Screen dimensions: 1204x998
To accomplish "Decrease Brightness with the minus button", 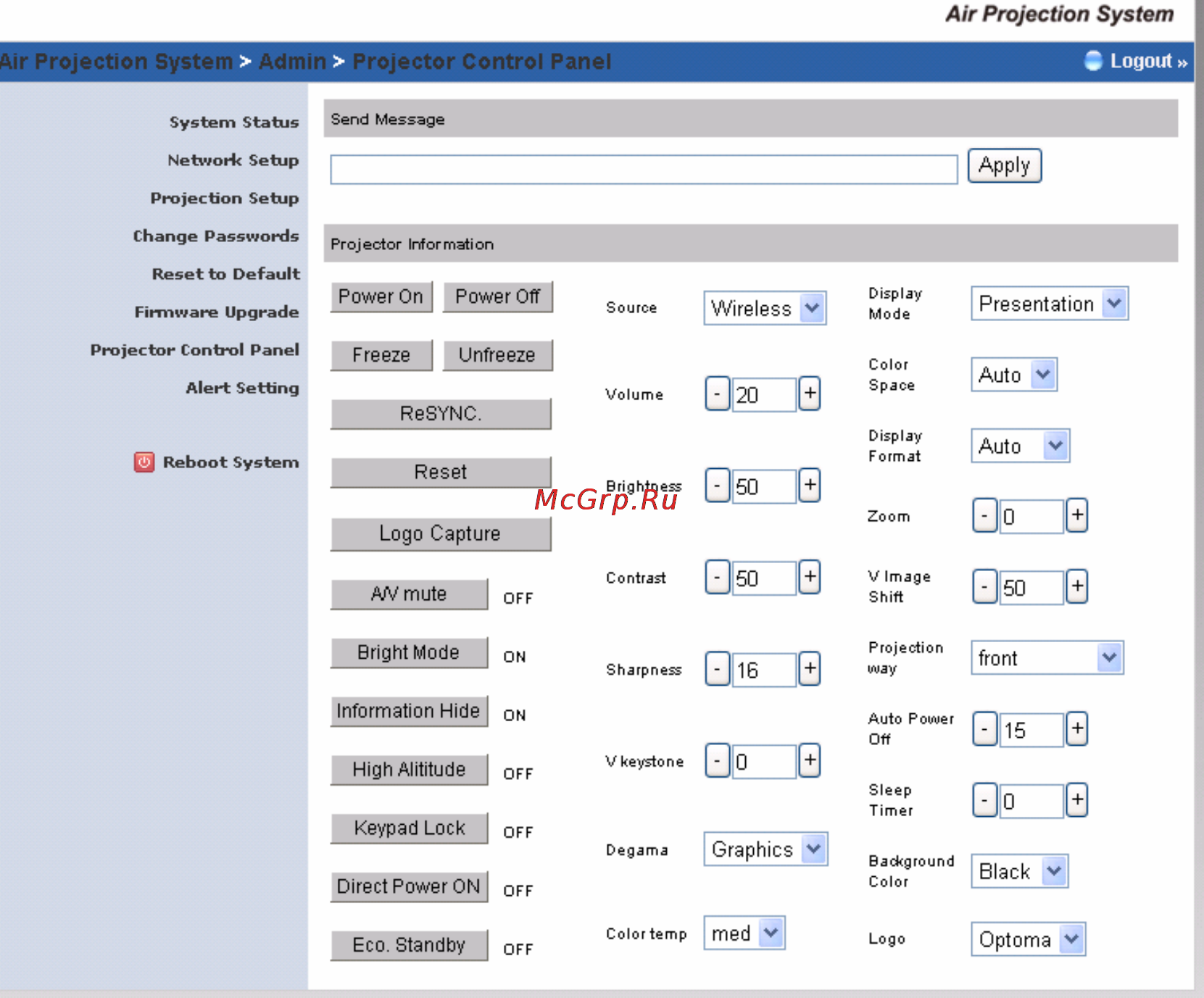I will 717,486.
